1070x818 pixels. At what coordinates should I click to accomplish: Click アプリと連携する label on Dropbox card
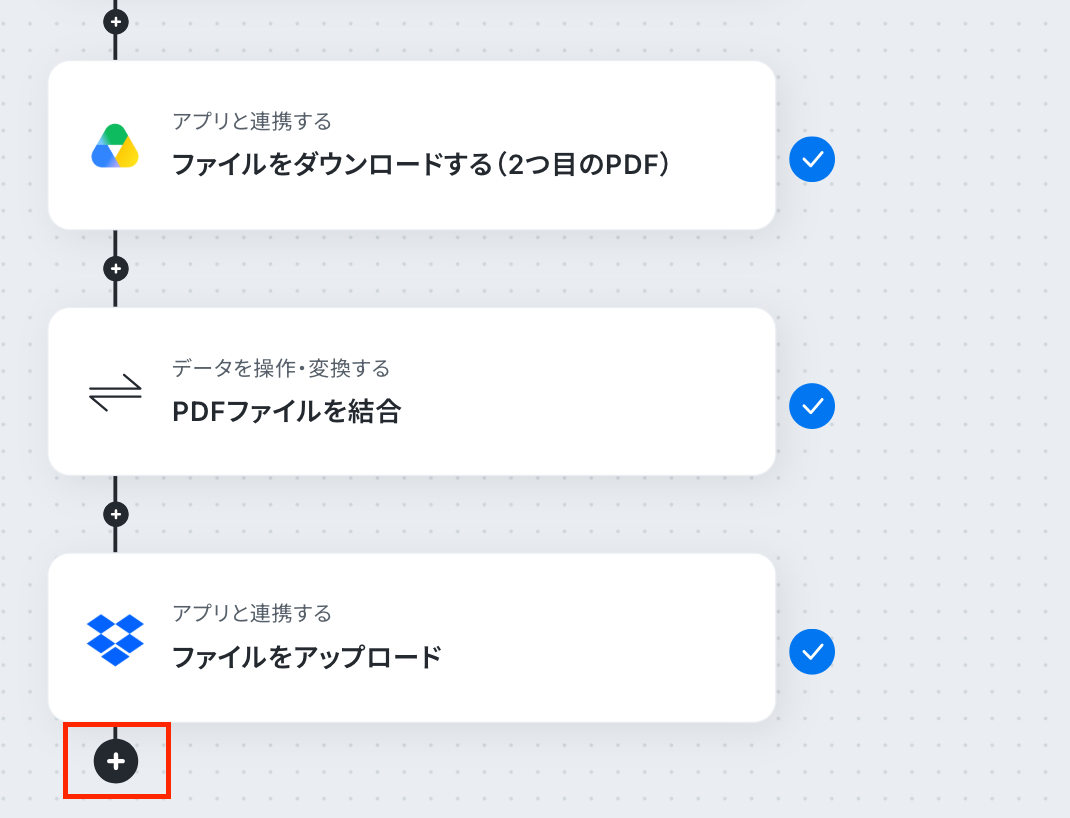tap(252, 613)
